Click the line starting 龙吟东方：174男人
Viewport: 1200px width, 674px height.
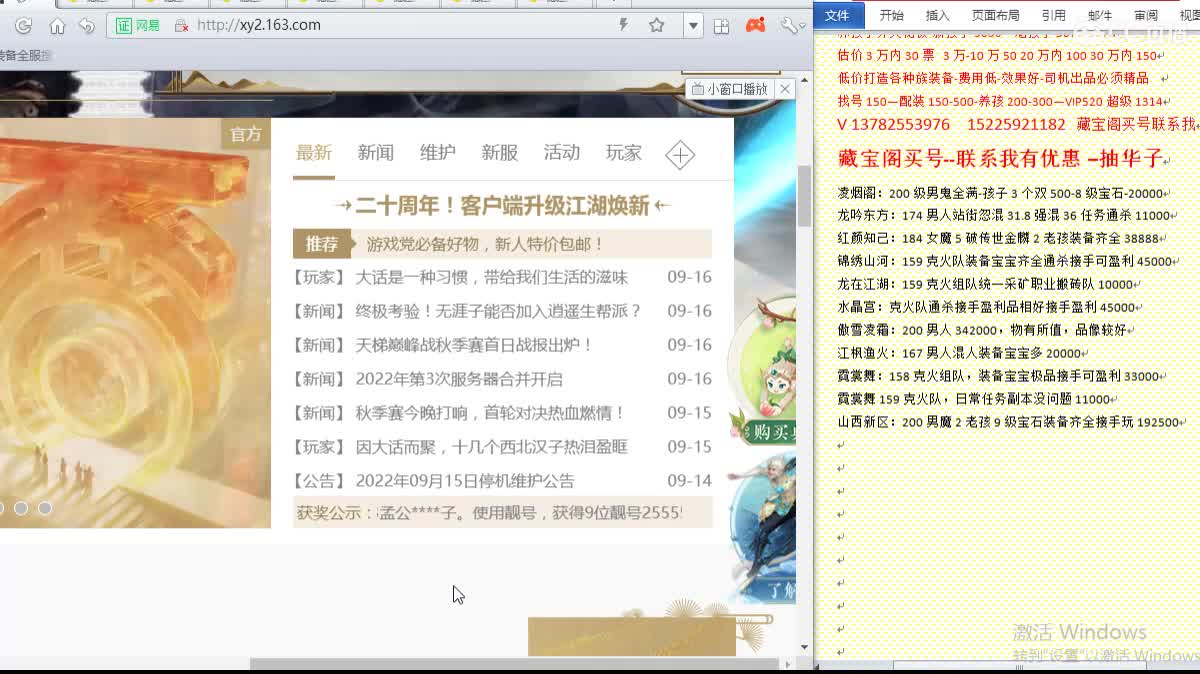1004,216
